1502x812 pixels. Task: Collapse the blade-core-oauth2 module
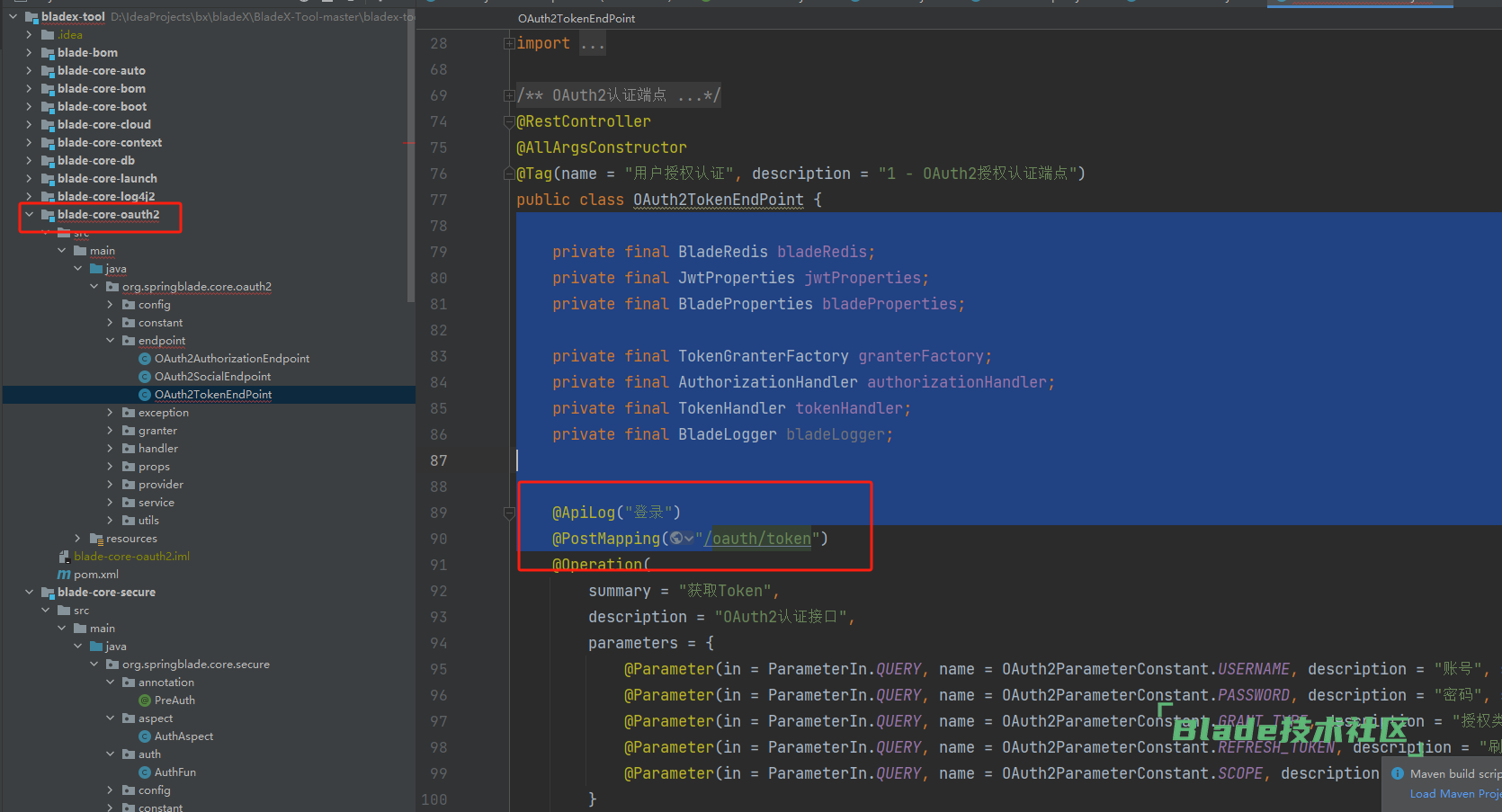29,215
